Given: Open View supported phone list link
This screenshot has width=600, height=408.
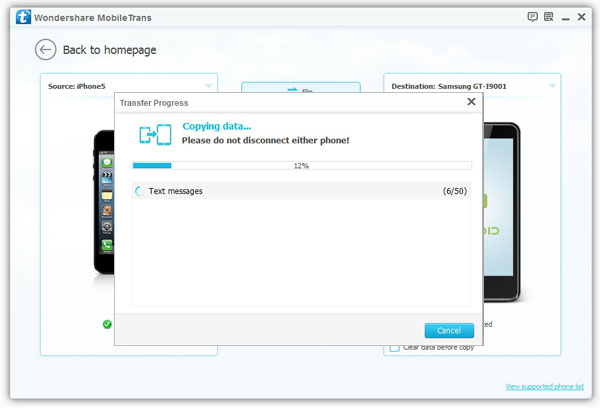Looking at the screenshot, I should pos(545,387).
